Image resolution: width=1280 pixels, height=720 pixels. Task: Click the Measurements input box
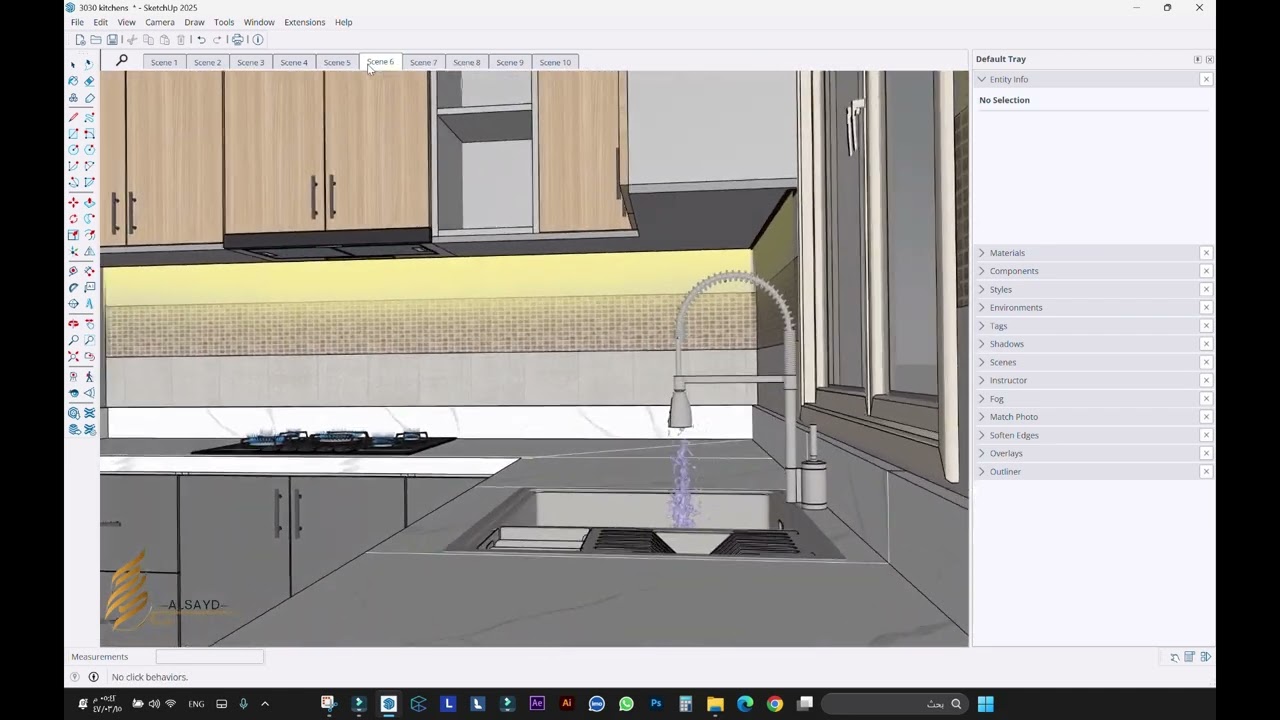point(209,657)
